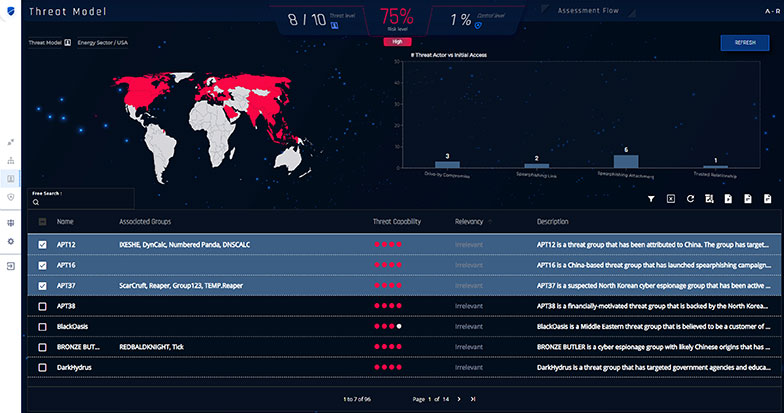The width and height of the screenshot is (784, 413).
Task: Click the filter funnel icon above the table
Action: pyautogui.click(x=651, y=199)
